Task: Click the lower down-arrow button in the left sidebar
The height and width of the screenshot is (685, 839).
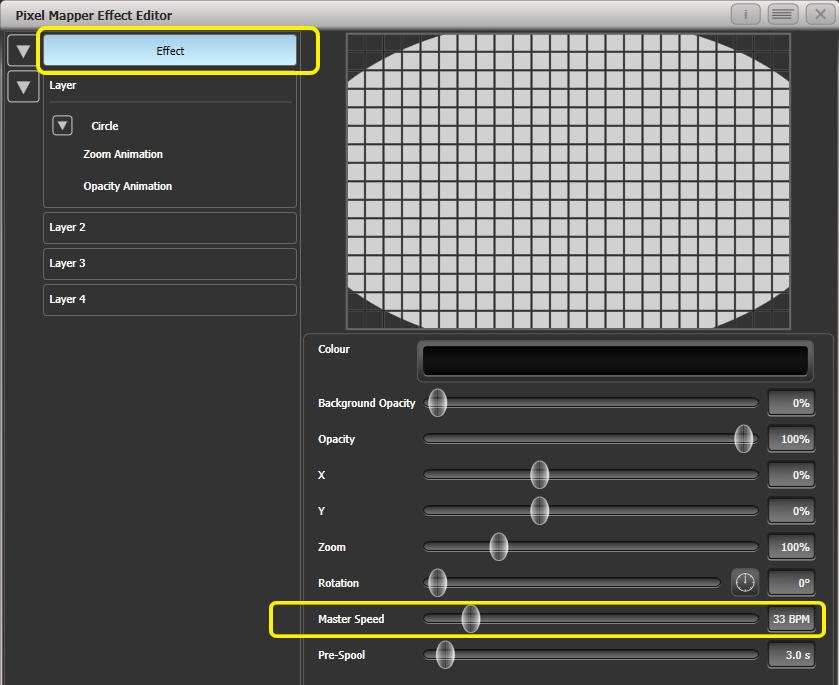Action: click(21, 87)
